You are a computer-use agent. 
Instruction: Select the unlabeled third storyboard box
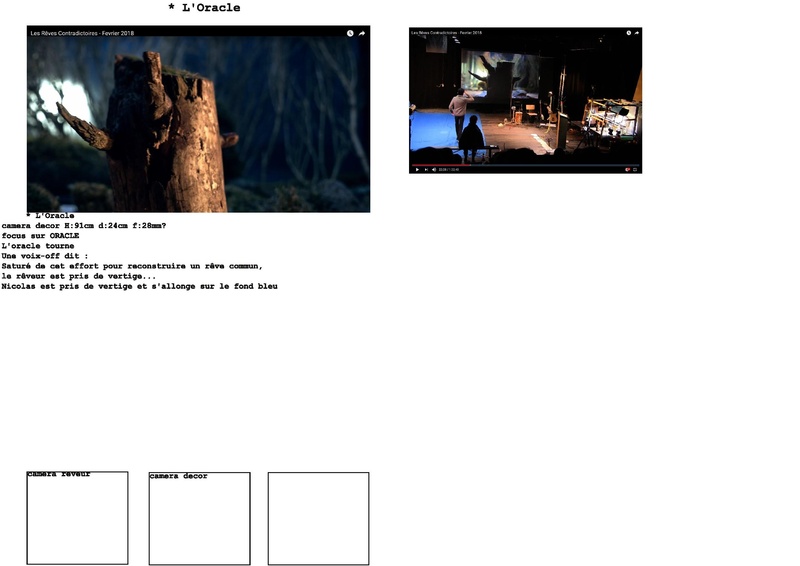318,519
